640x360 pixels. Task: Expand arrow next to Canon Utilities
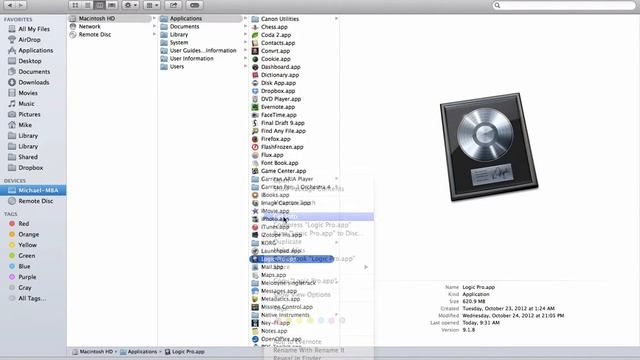coord(336,19)
